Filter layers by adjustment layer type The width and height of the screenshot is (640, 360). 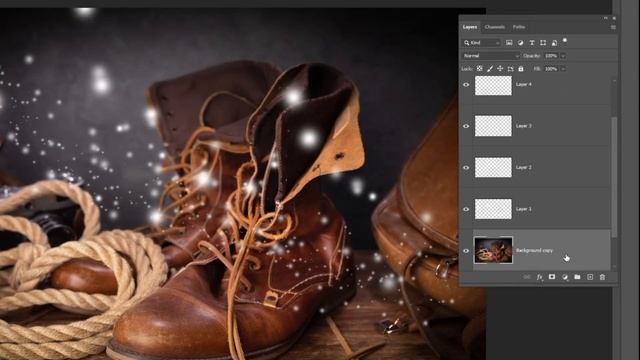[520, 42]
